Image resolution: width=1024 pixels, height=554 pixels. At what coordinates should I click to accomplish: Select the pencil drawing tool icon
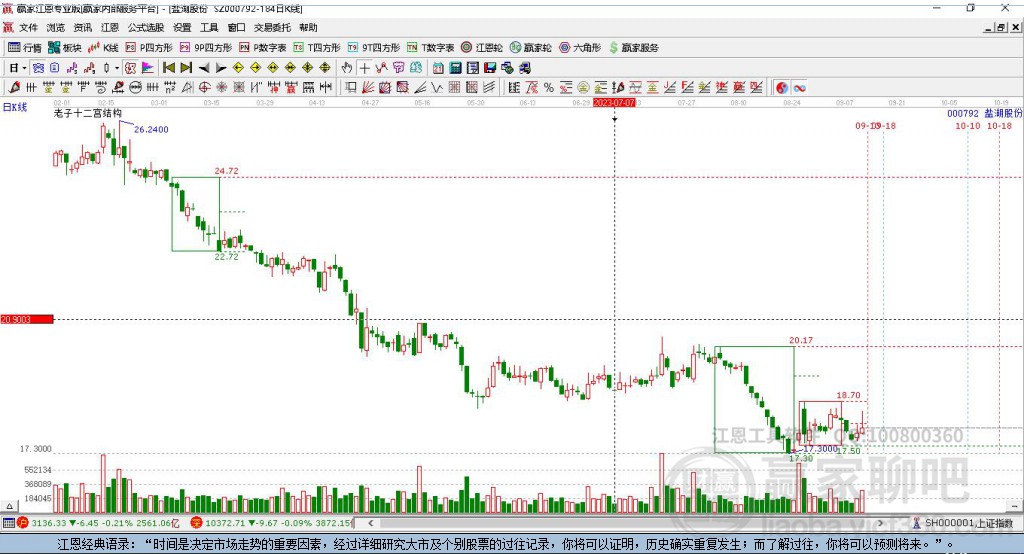point(14,88)
